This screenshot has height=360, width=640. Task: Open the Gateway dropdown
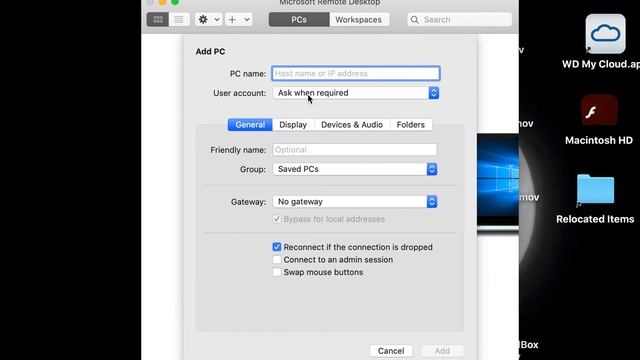click(x=355, y=202)
